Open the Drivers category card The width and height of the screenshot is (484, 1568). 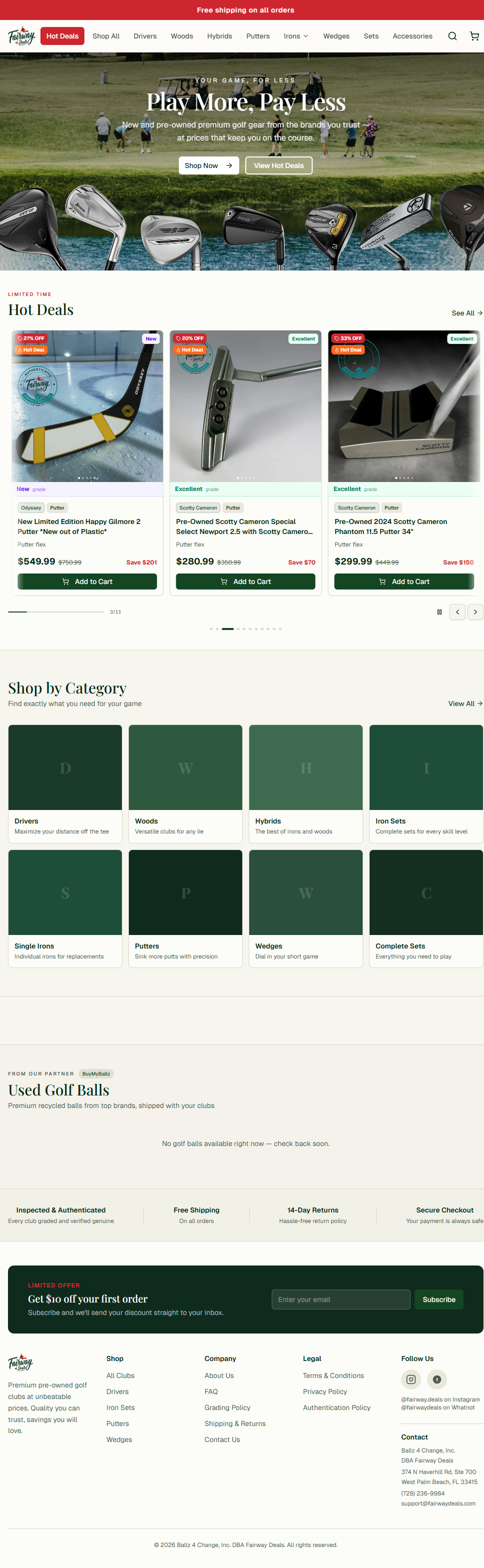65,783
